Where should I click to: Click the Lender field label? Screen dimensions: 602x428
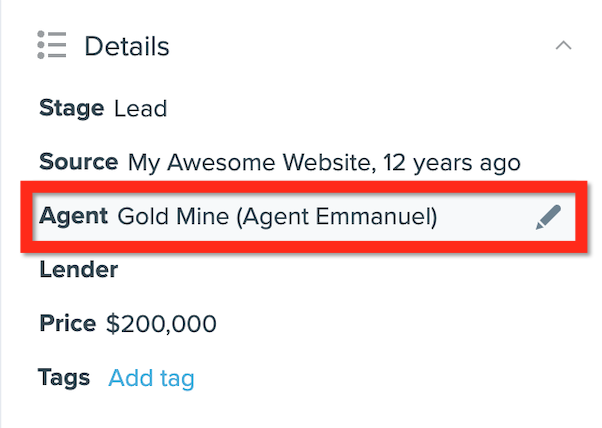pos(79,269)
